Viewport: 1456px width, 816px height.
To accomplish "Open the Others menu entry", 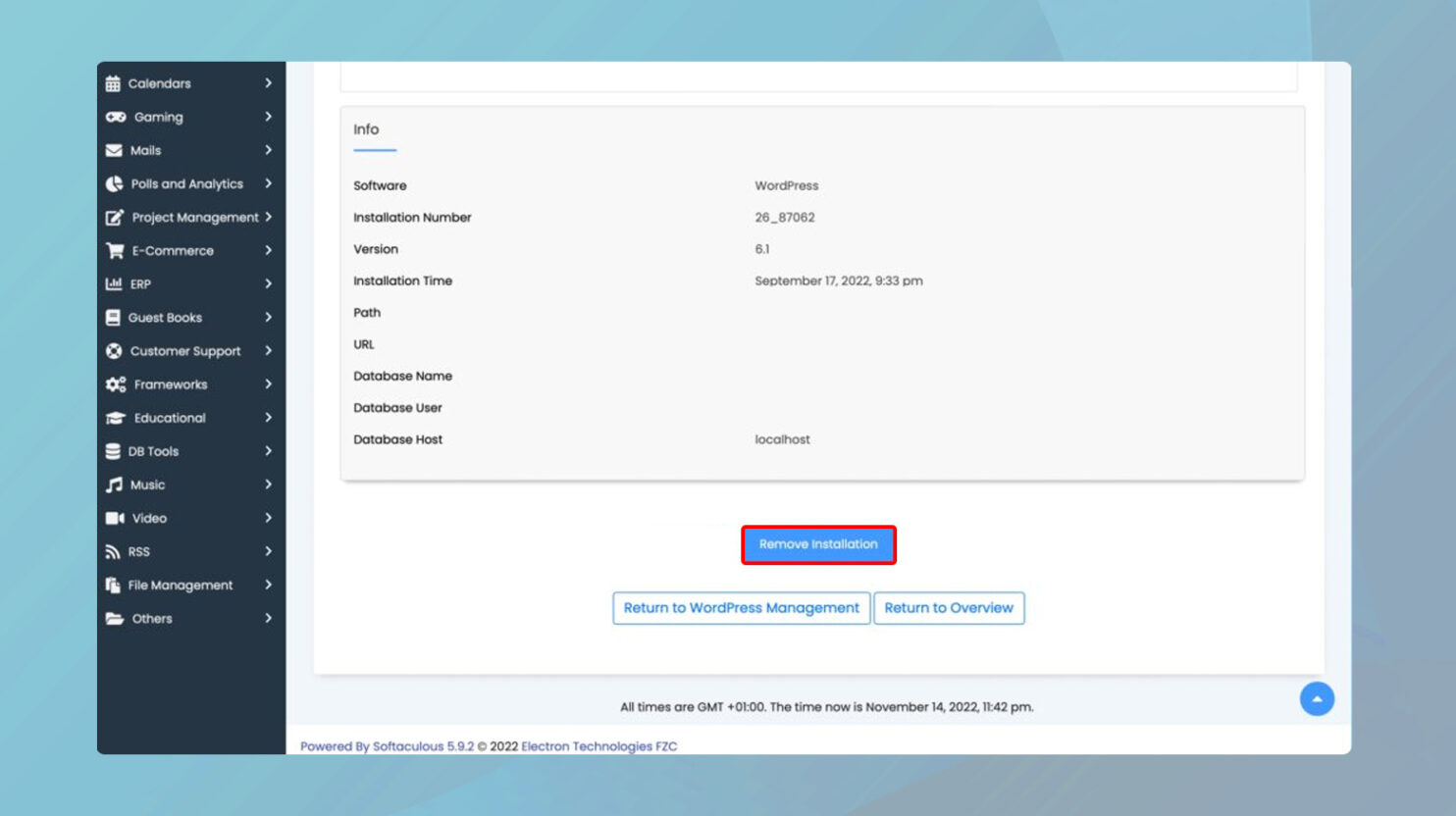I will (x=152, y=618).
